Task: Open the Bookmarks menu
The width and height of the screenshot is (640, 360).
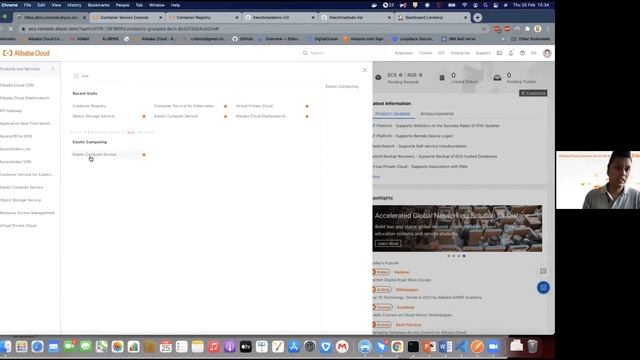Action: tap(98, 5)
